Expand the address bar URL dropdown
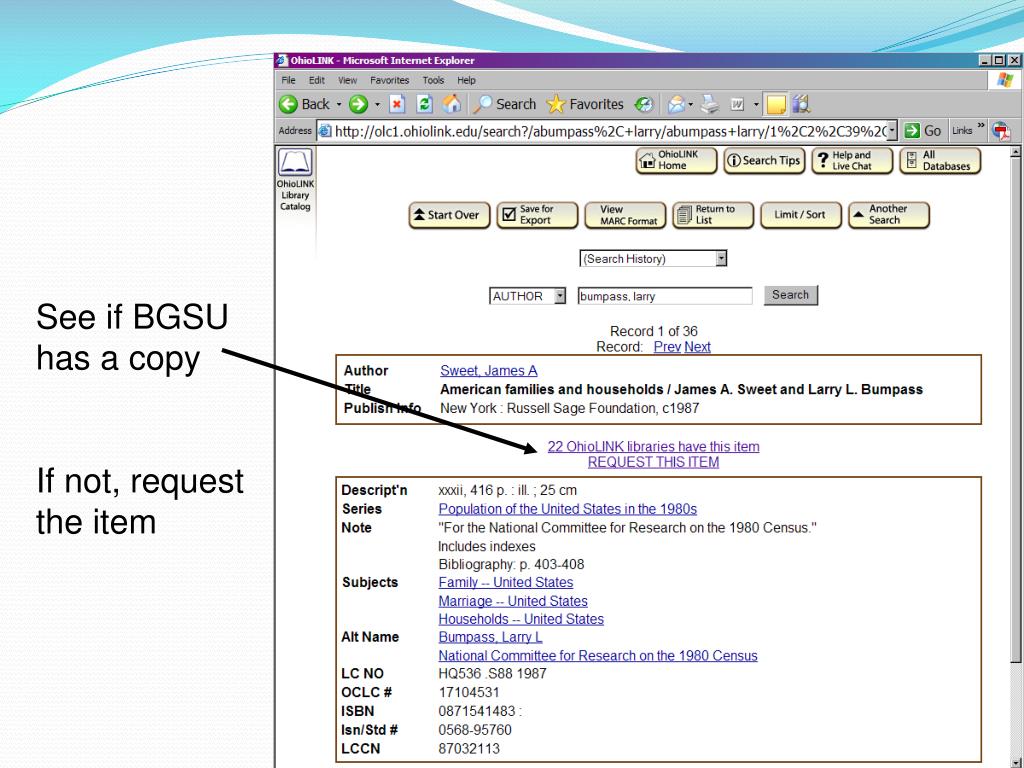Screen dimensions: 1024x768 (892, 131)
